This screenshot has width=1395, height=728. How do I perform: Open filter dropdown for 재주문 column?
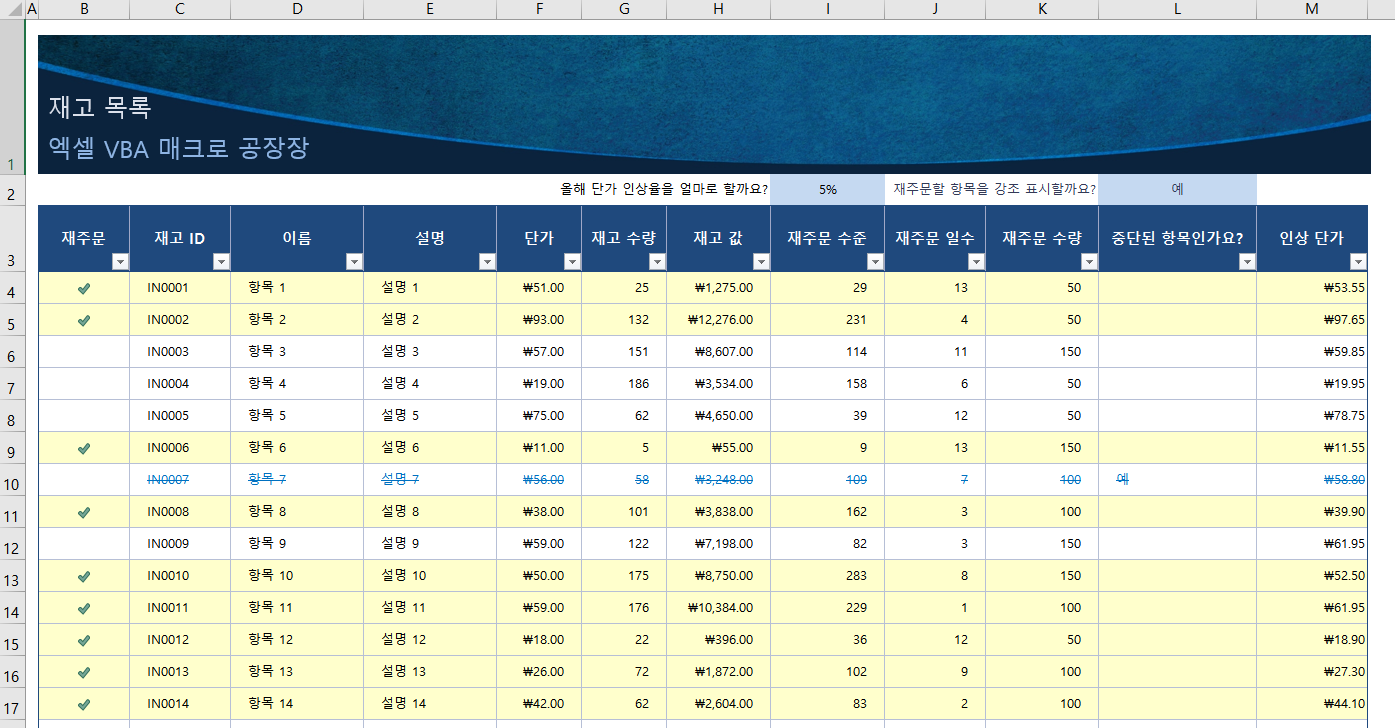120,262
